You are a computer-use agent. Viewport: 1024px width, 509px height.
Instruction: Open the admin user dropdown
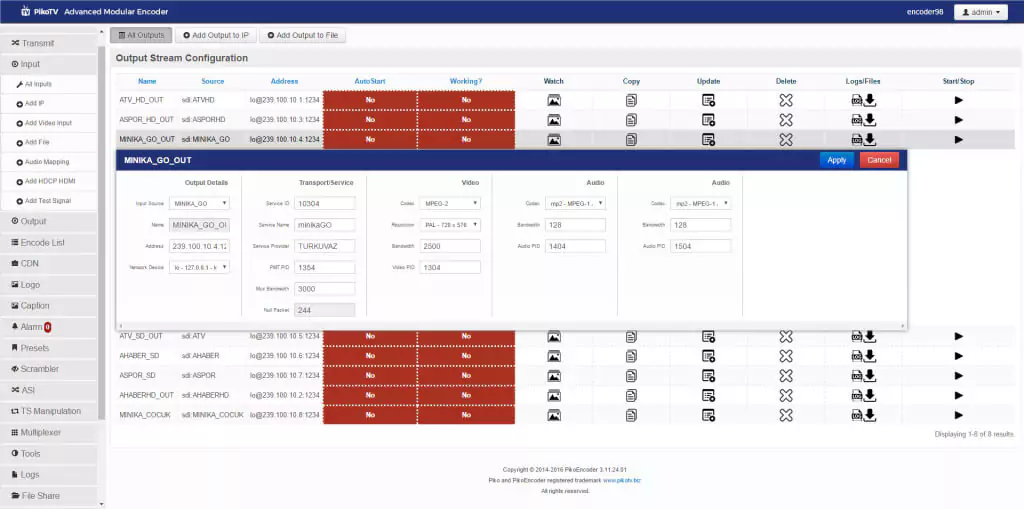(980, 12)
